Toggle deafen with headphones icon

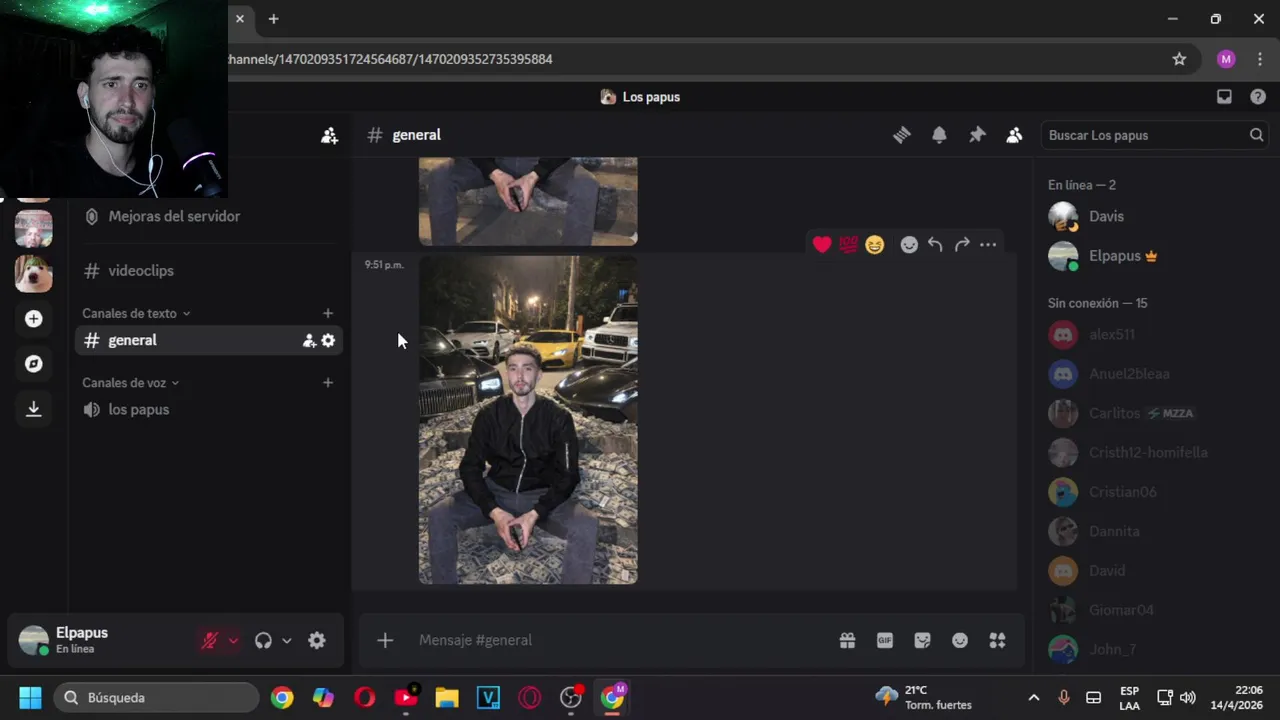[263, 641]
